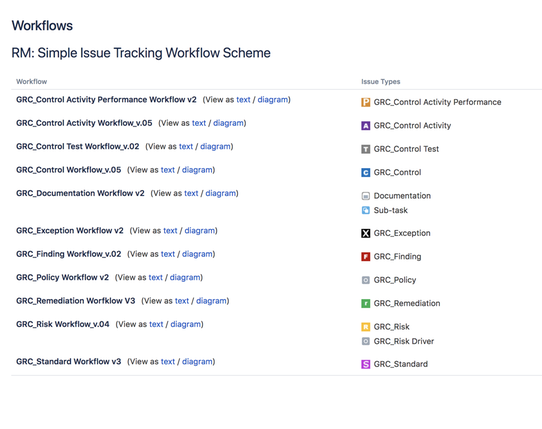Click the Documentation issue type icon
542x429 pixels.
(x=365, y=196)
